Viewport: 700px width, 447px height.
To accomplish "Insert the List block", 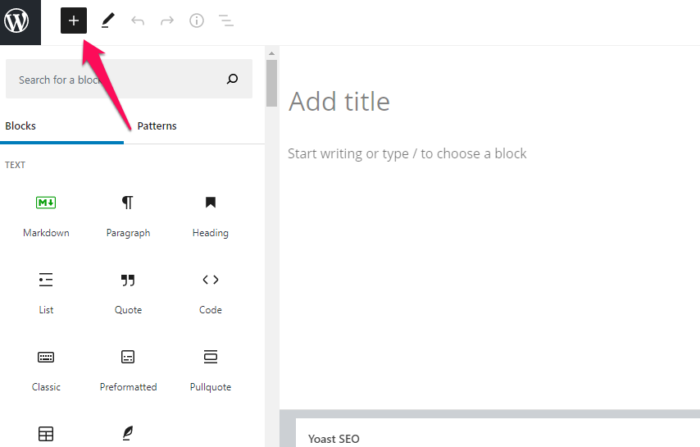I will tap(46, 292).
